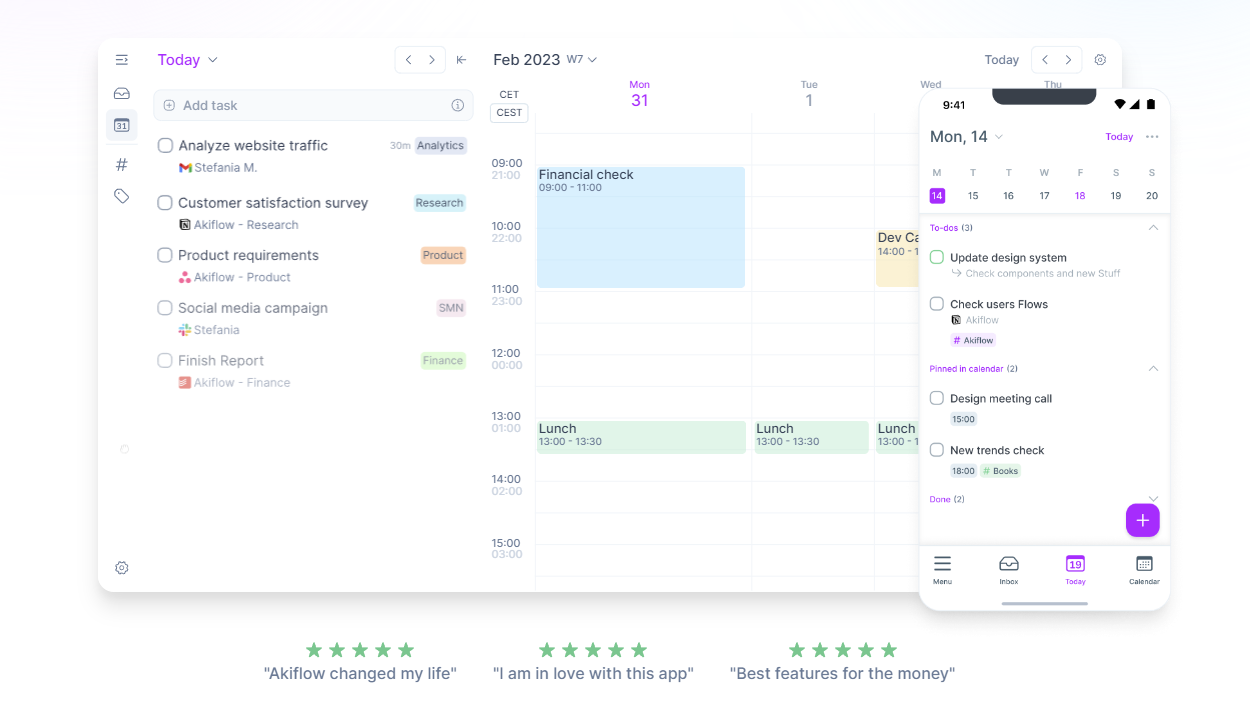Click the Add task input field
1250x708 pixels.
[x=313, y=105]
